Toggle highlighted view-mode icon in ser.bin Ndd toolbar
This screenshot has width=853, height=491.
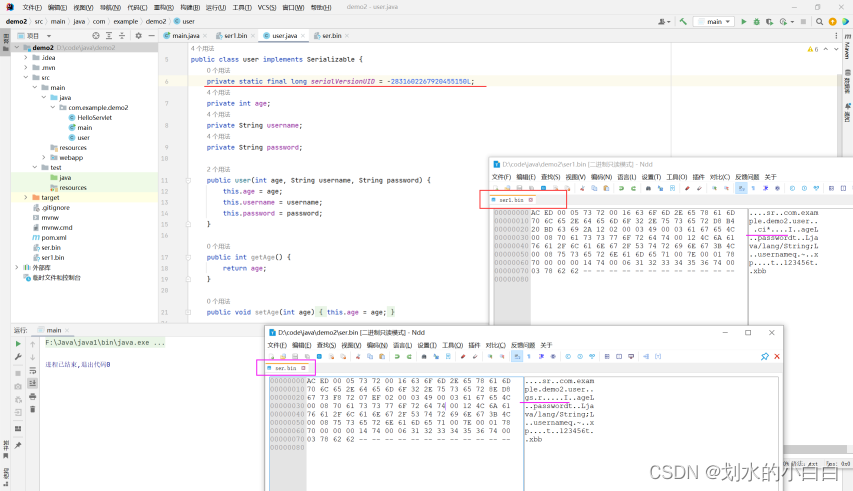pos(517,357)
